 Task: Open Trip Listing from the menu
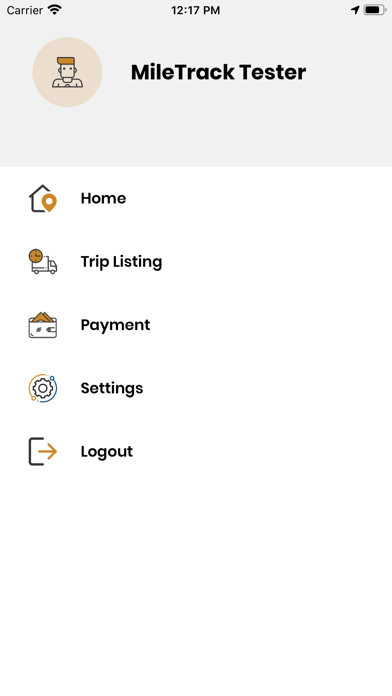coord(196,261)
